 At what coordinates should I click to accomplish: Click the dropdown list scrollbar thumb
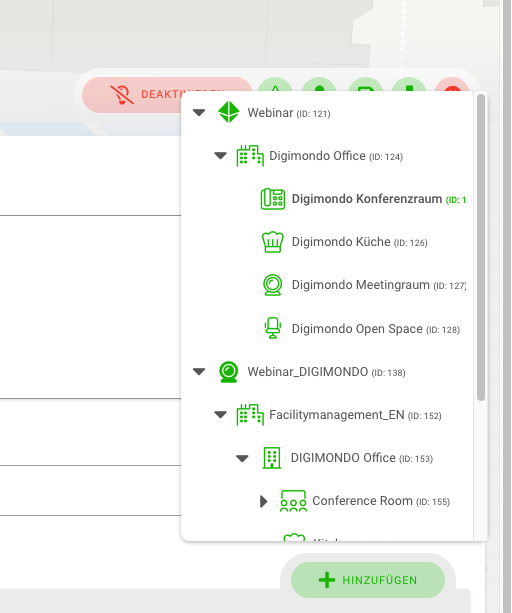[x=481, y=247]
